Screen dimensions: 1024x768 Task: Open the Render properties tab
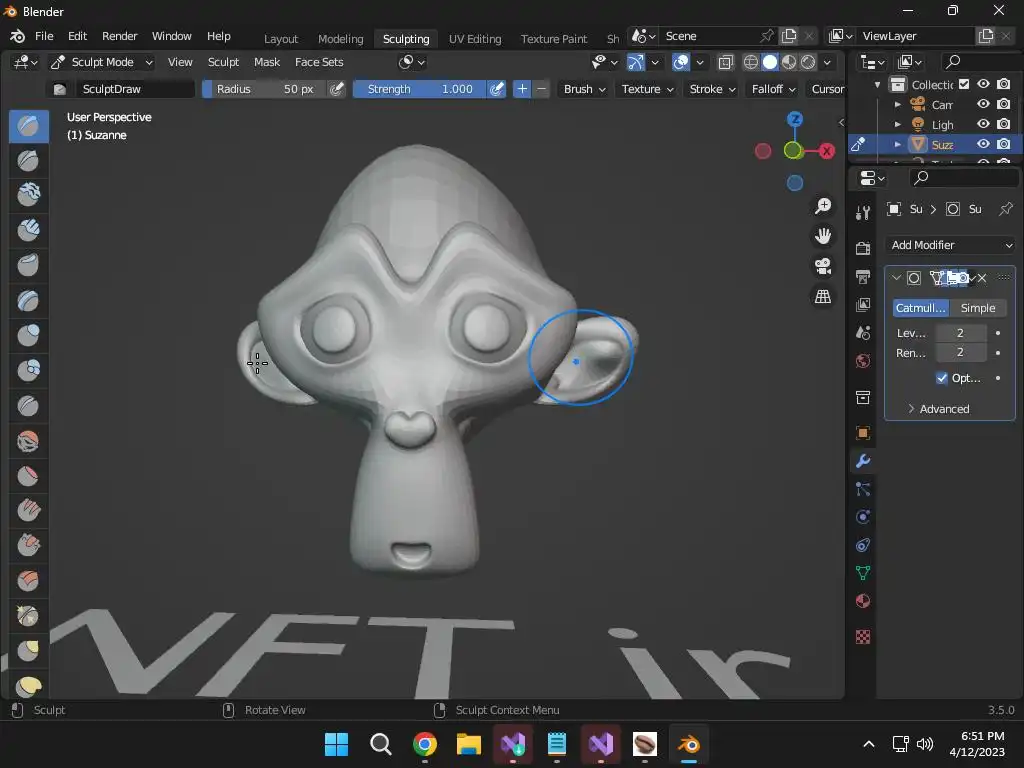863,248
